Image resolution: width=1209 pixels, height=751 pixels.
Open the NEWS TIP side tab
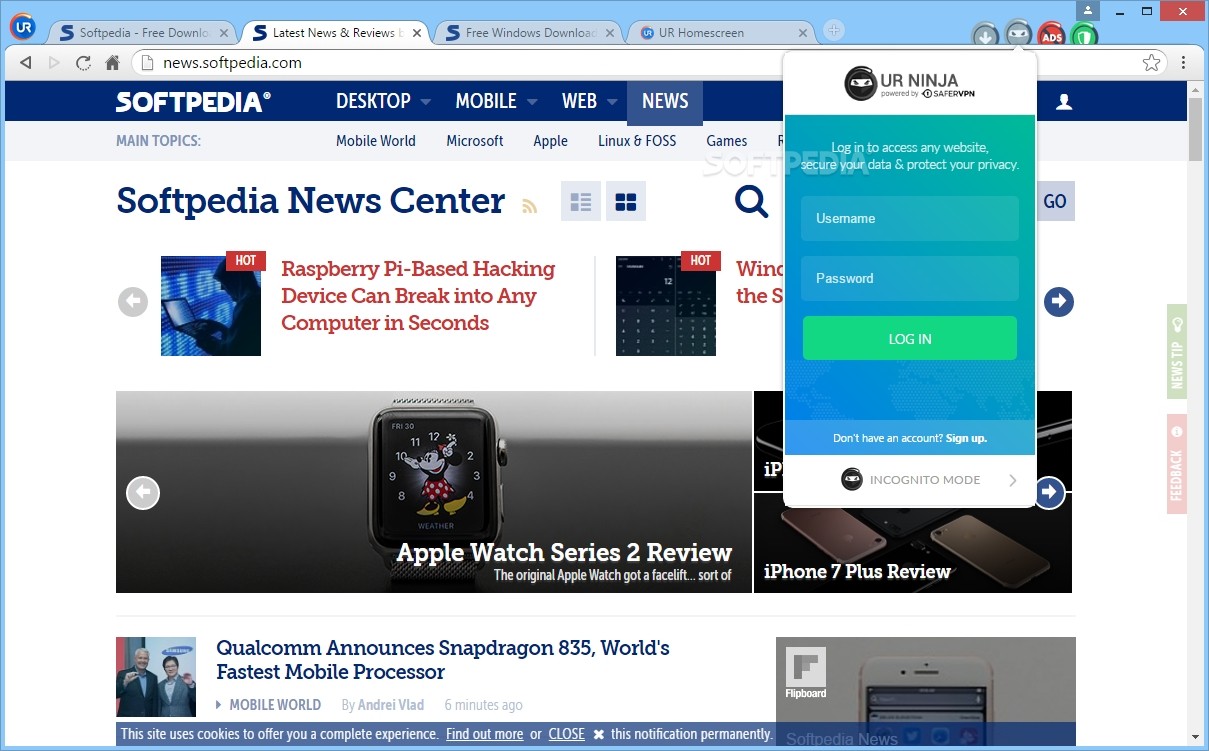click(x=1177, y=352)
